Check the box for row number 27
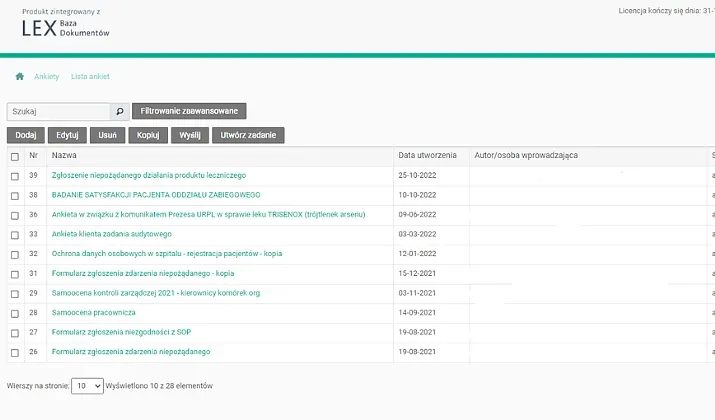The width and height of the screenshot is (715, 420). [15, 333]
